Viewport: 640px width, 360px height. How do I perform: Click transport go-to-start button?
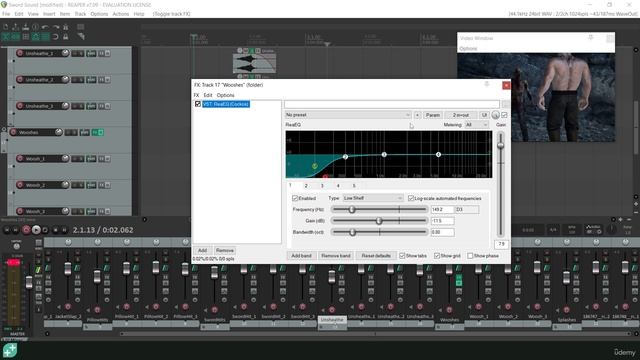click(7, 230)
